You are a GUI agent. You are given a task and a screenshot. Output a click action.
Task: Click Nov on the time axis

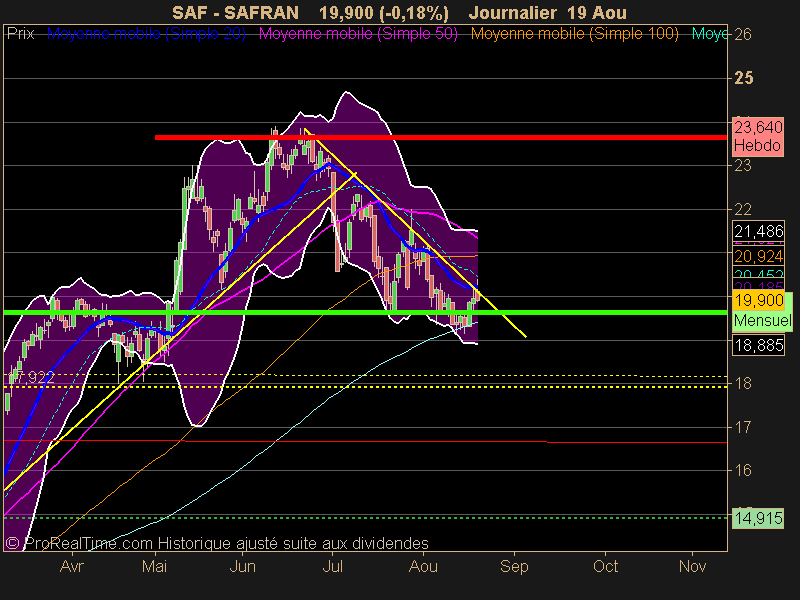(x=692, y=566)
